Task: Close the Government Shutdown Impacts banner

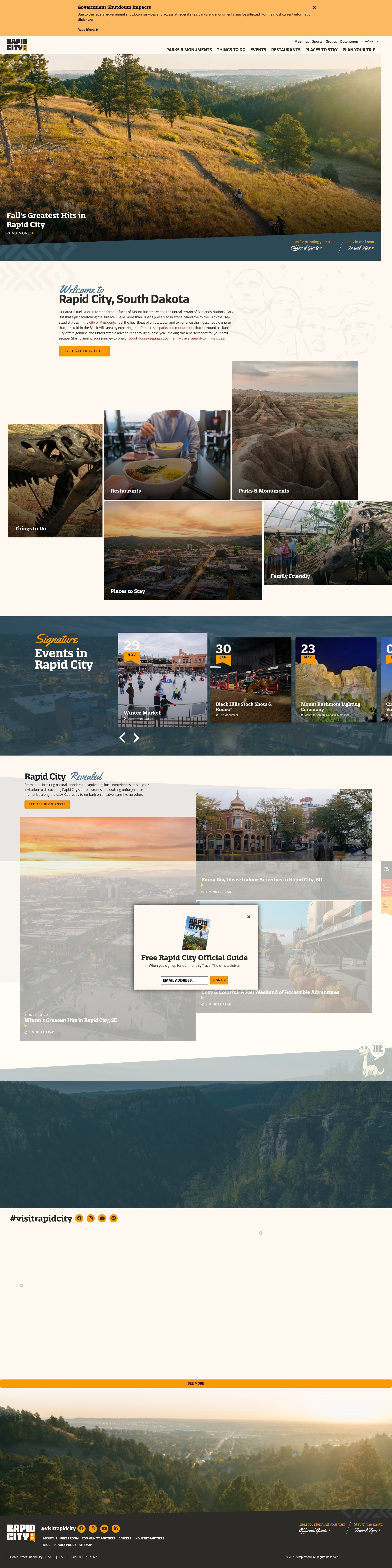Action: tap(314, 7)
